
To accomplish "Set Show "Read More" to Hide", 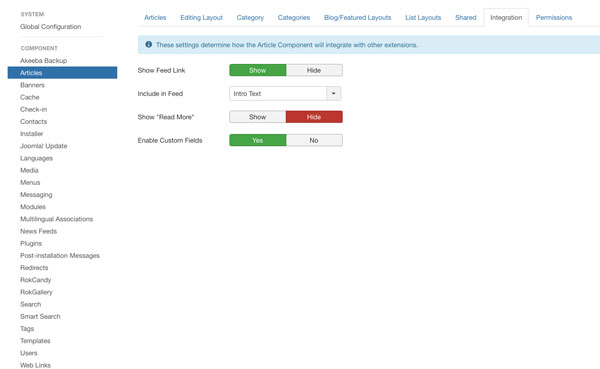I will [314, 117].
